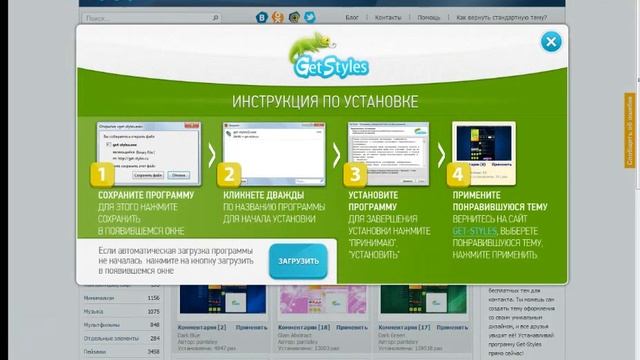Open the VK social icon

(262, 18)
